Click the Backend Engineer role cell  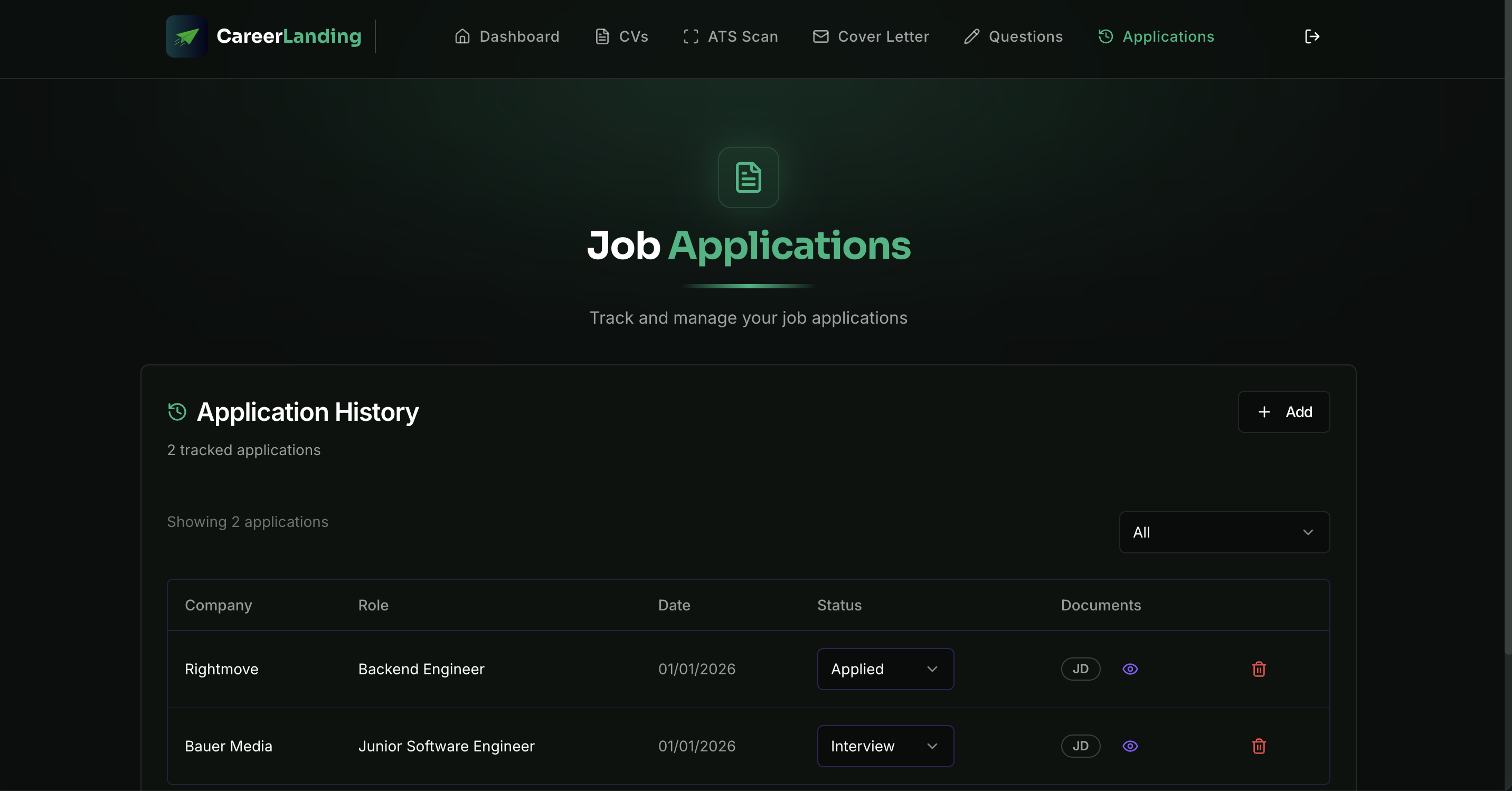[421, 669]
